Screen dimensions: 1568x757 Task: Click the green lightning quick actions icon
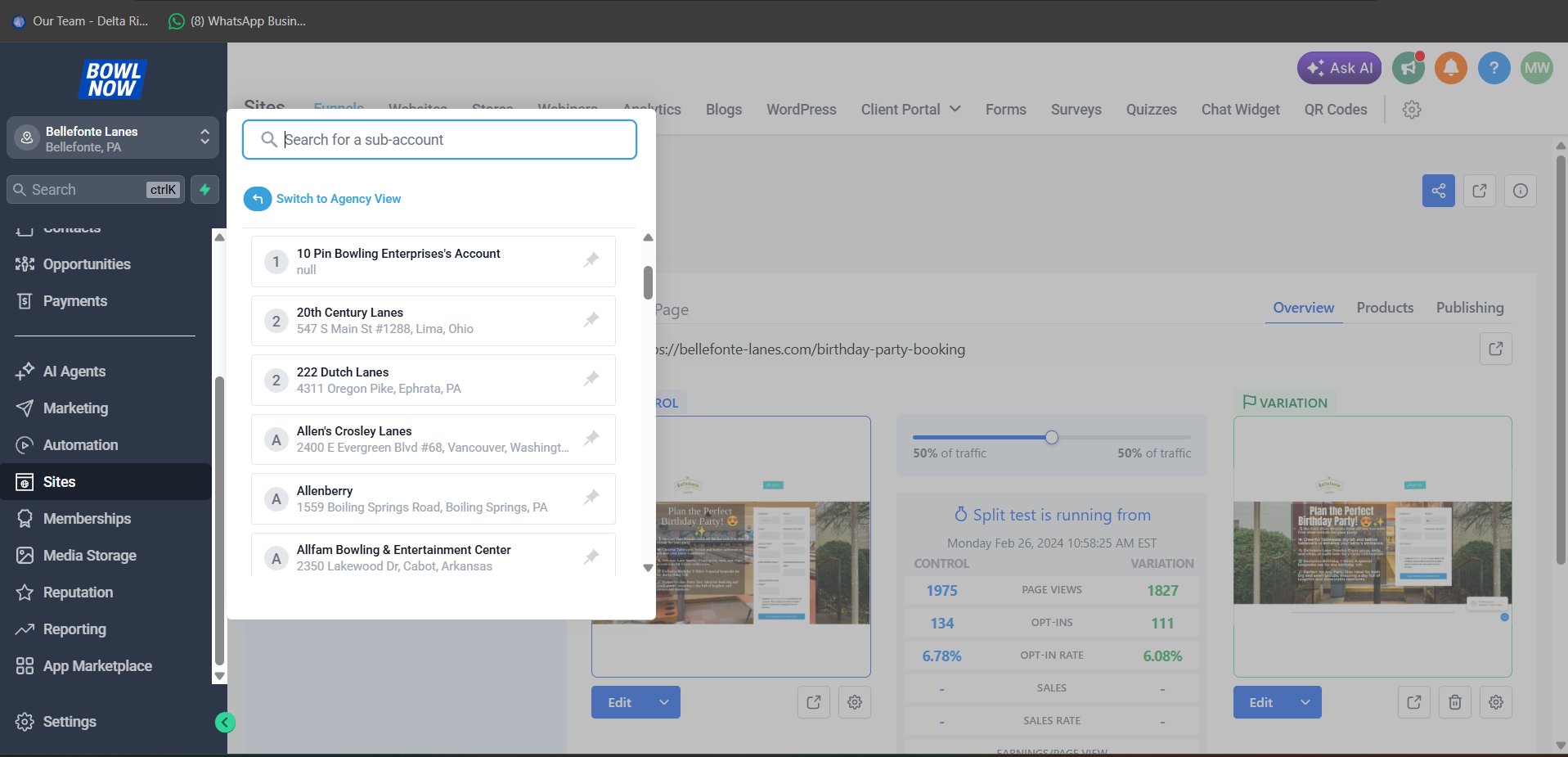click(x=205, y=189)
